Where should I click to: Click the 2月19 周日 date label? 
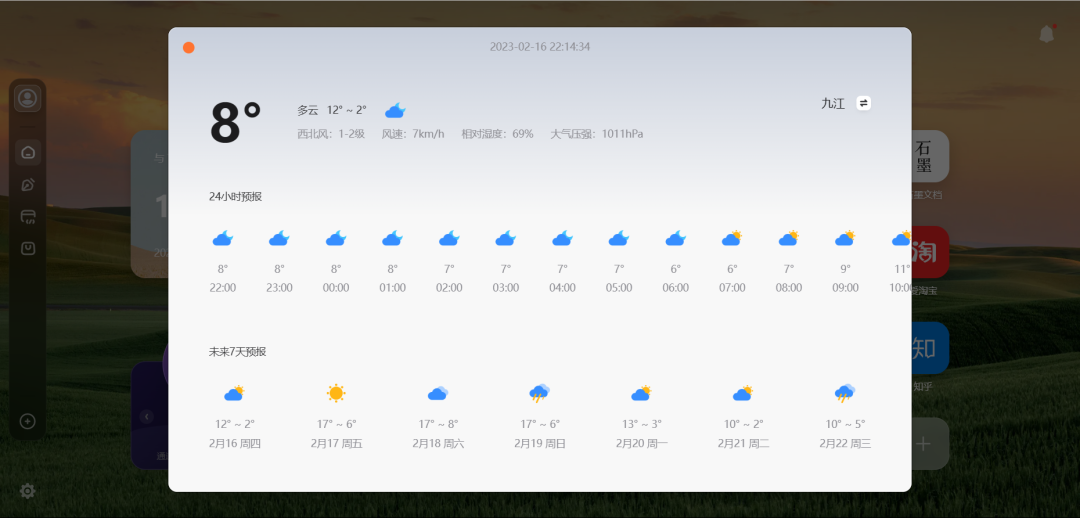(x=540, y=444)
